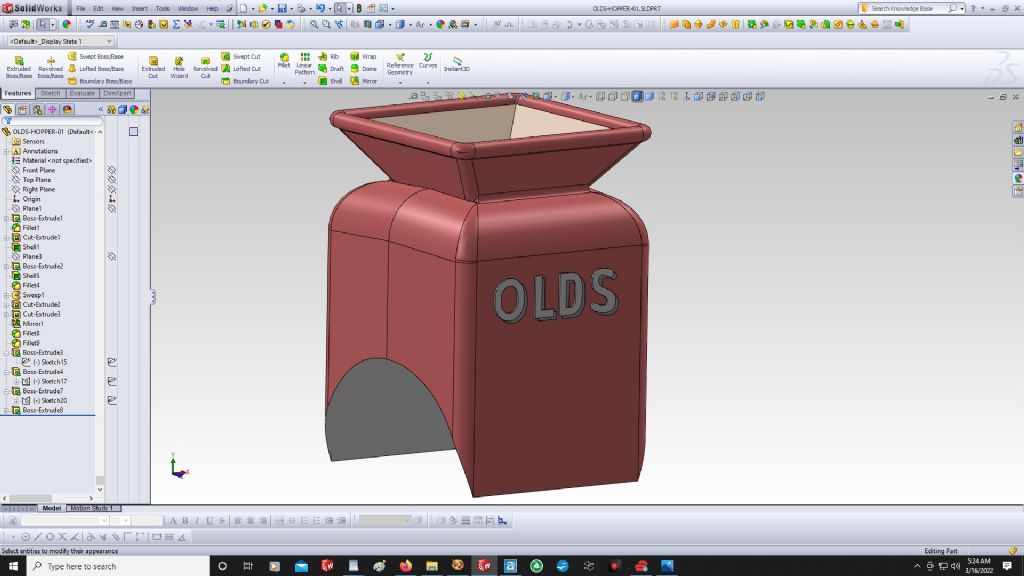Click the Save icon in the top toolbar
1024x576 pixels.
[x=282, y=8]
